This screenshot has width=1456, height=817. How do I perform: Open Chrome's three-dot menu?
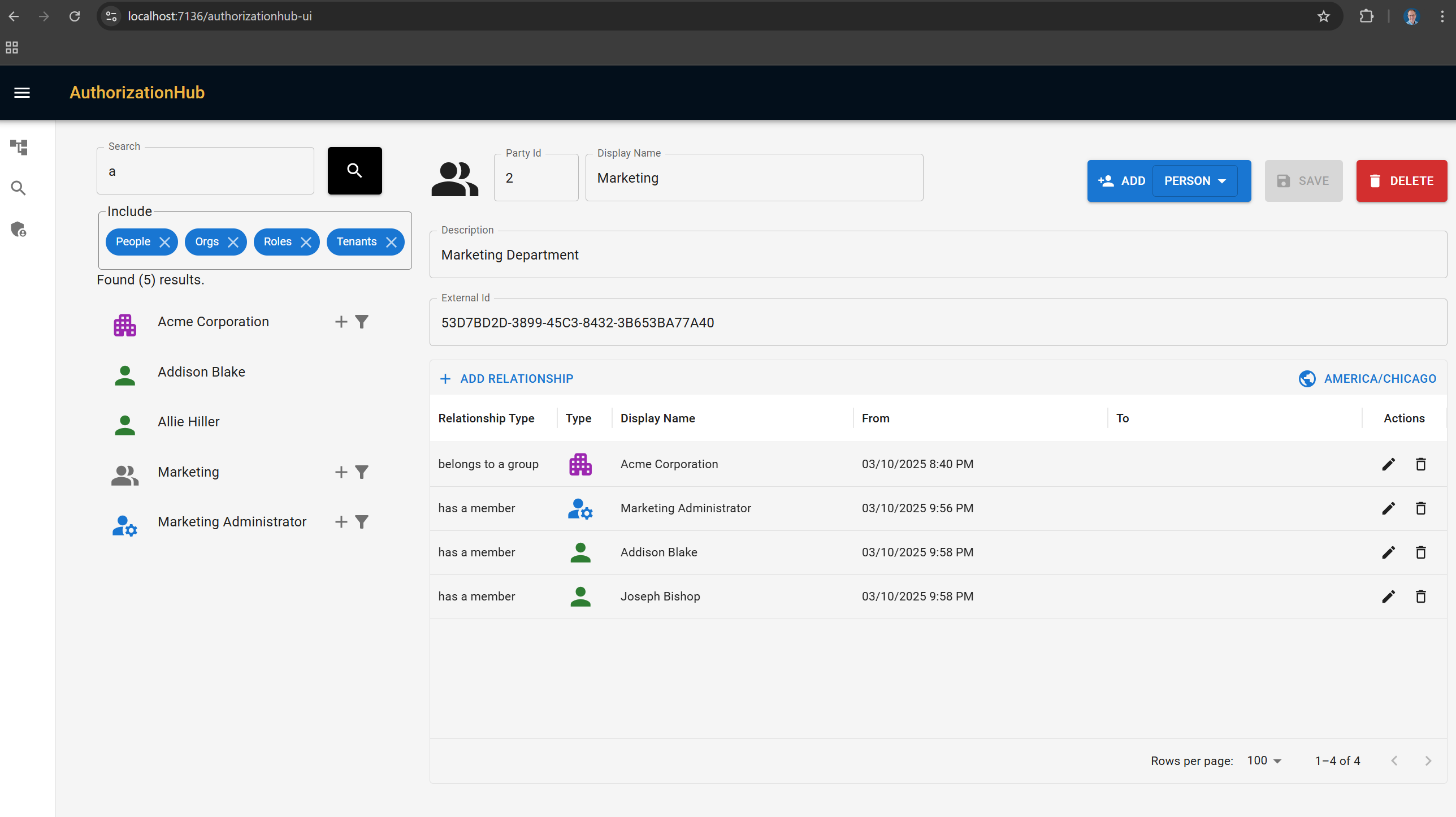coord(1442,16)
